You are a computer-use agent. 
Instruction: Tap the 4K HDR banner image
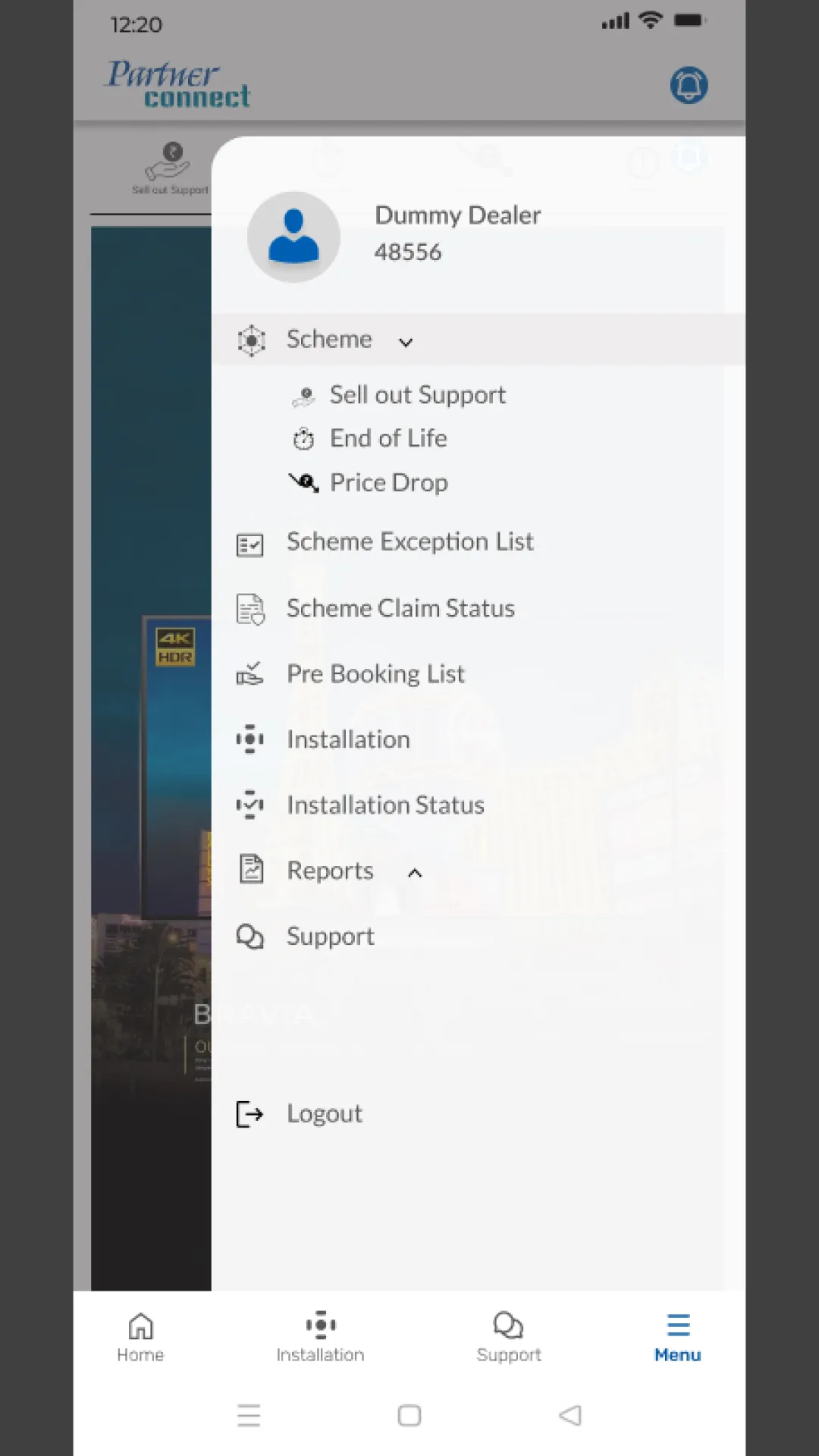176,647
